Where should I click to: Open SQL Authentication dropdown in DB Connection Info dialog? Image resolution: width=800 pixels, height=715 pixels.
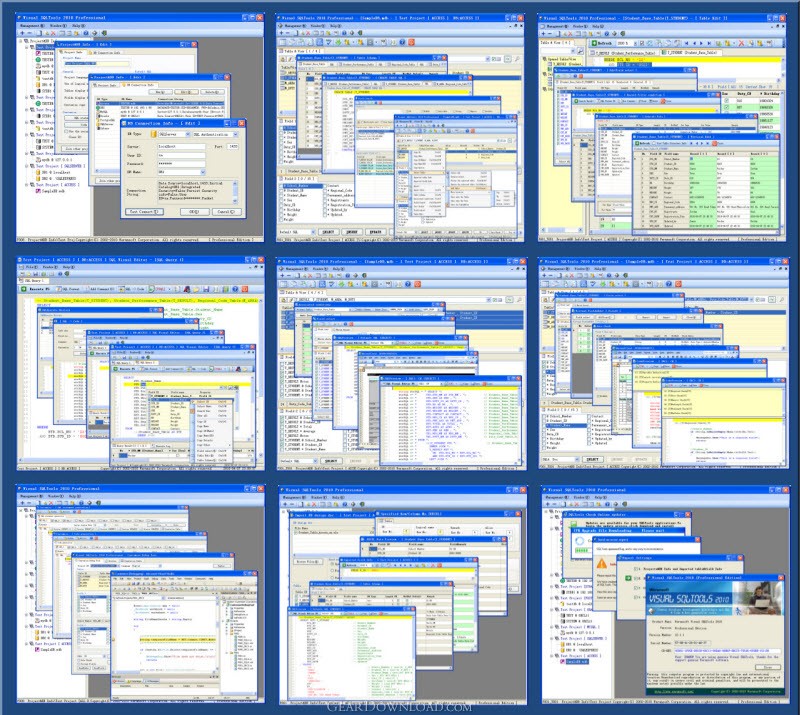[235, 134]
